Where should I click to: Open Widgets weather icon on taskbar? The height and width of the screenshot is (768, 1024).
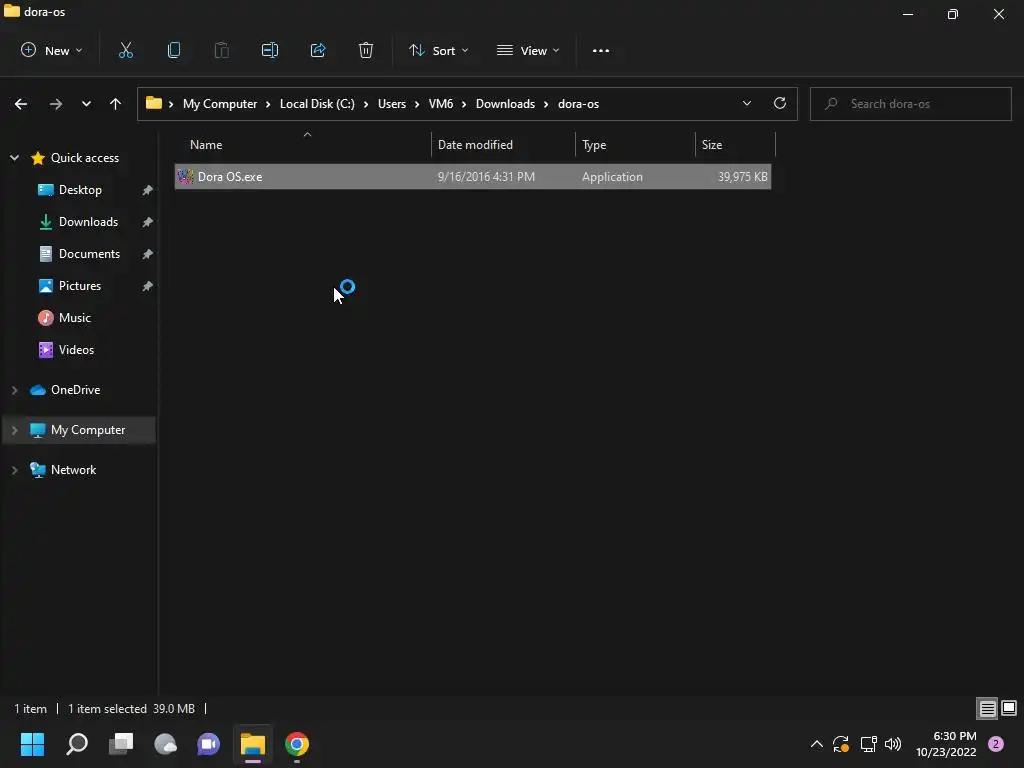coord(165,744)
